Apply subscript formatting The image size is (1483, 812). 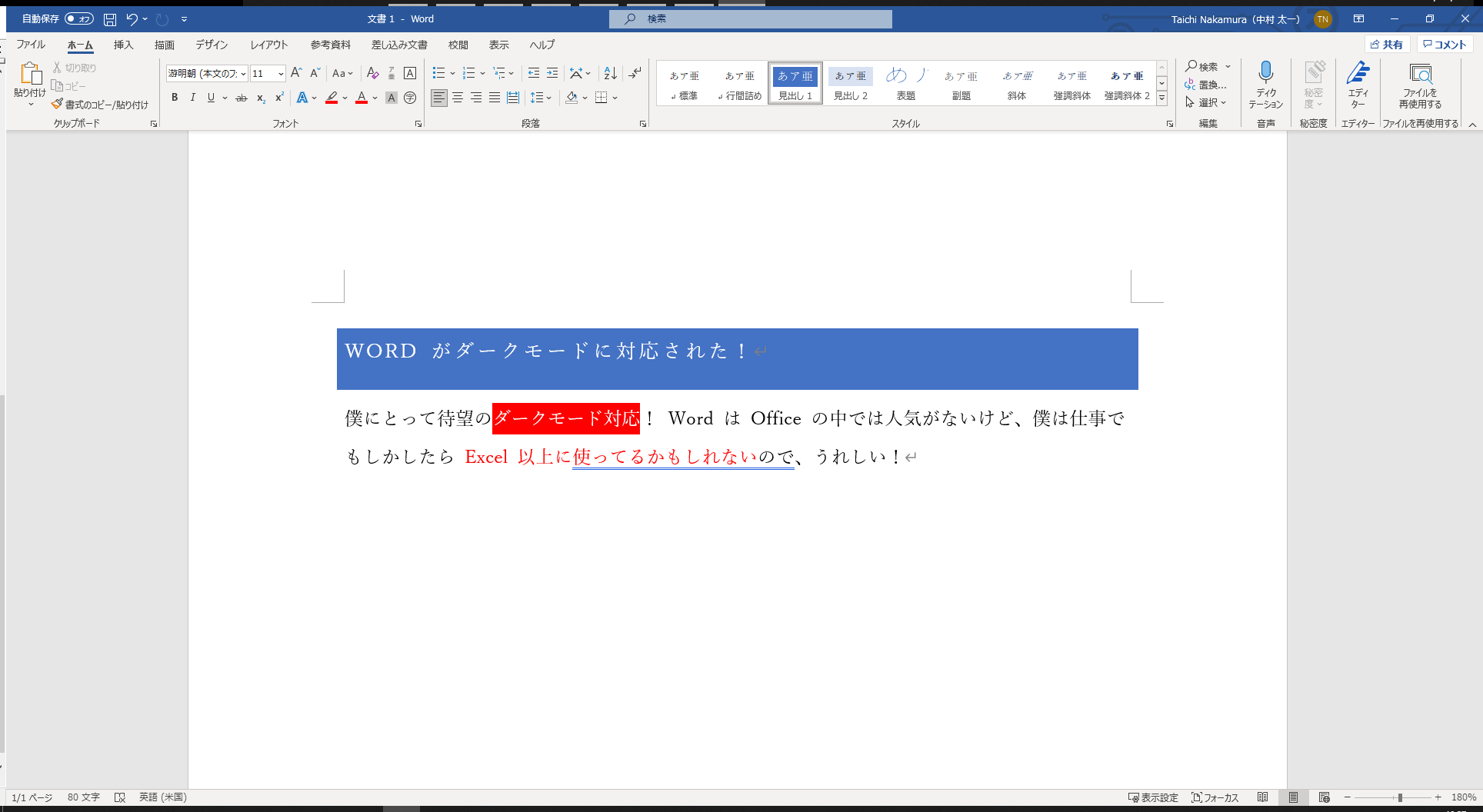pyautogui.click(x=261, y=98)
